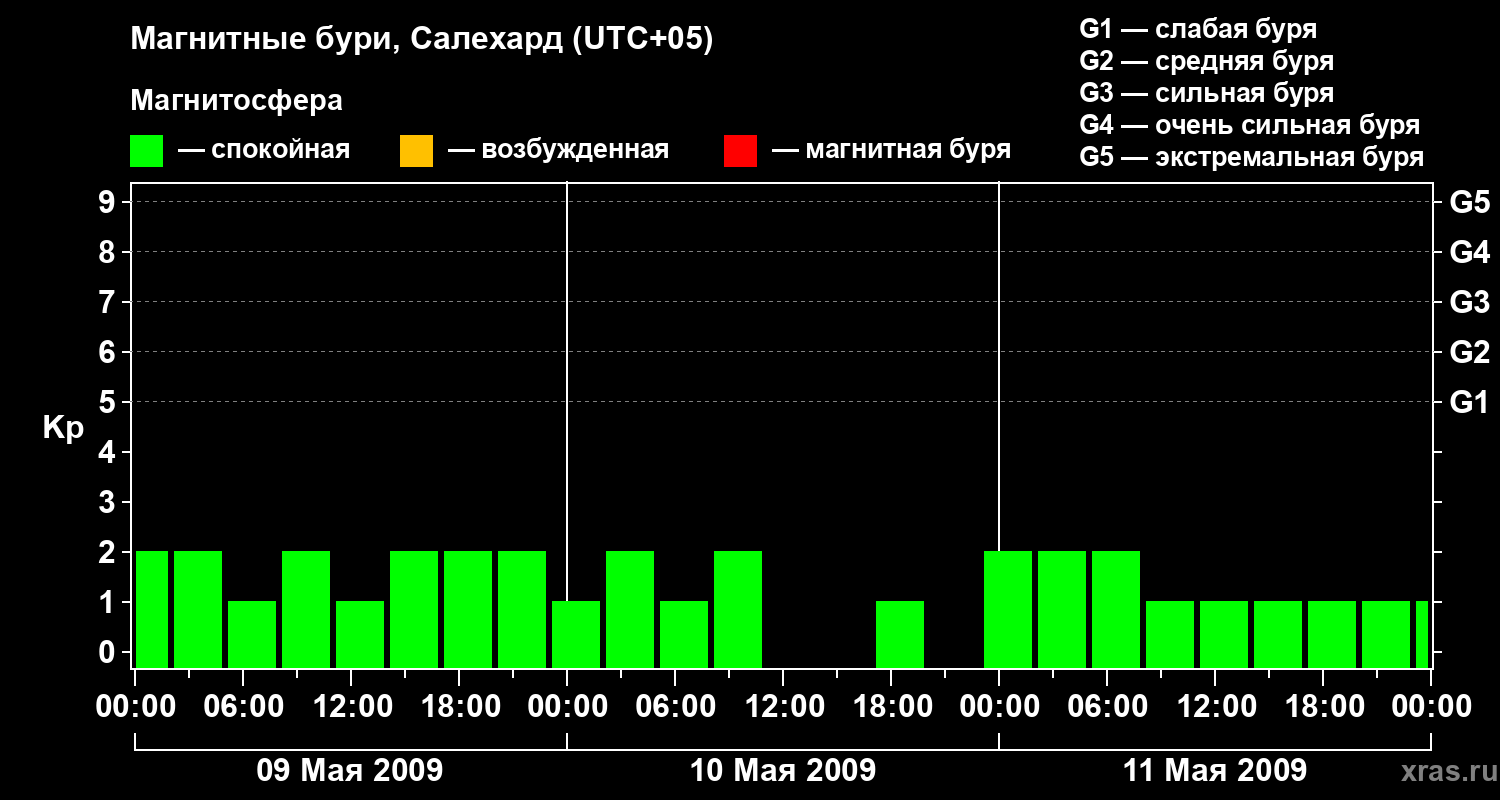Click the orange 'возбужденная' legend swatch
This screenshot has height=800, width=1500.
coord(416,151)
